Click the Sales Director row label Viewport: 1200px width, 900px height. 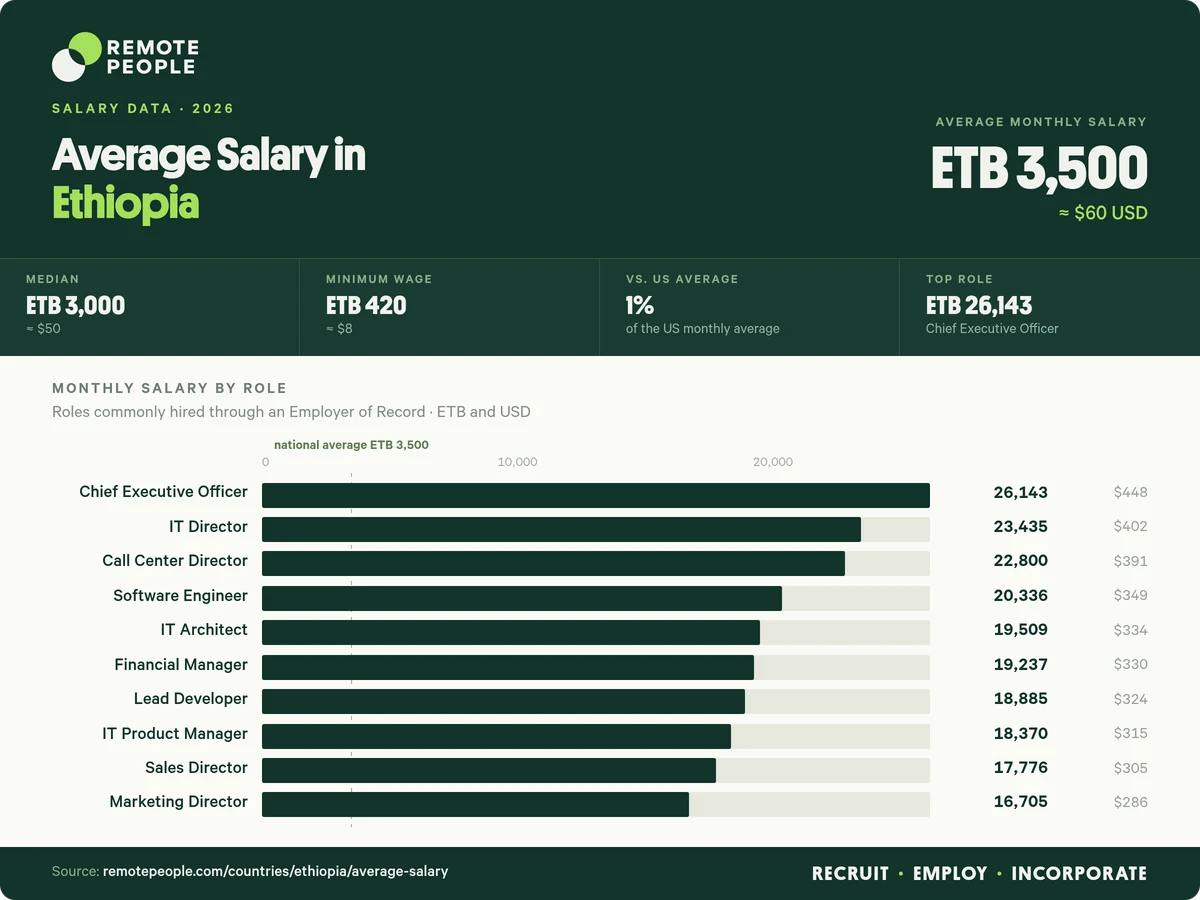coord(196,768)
